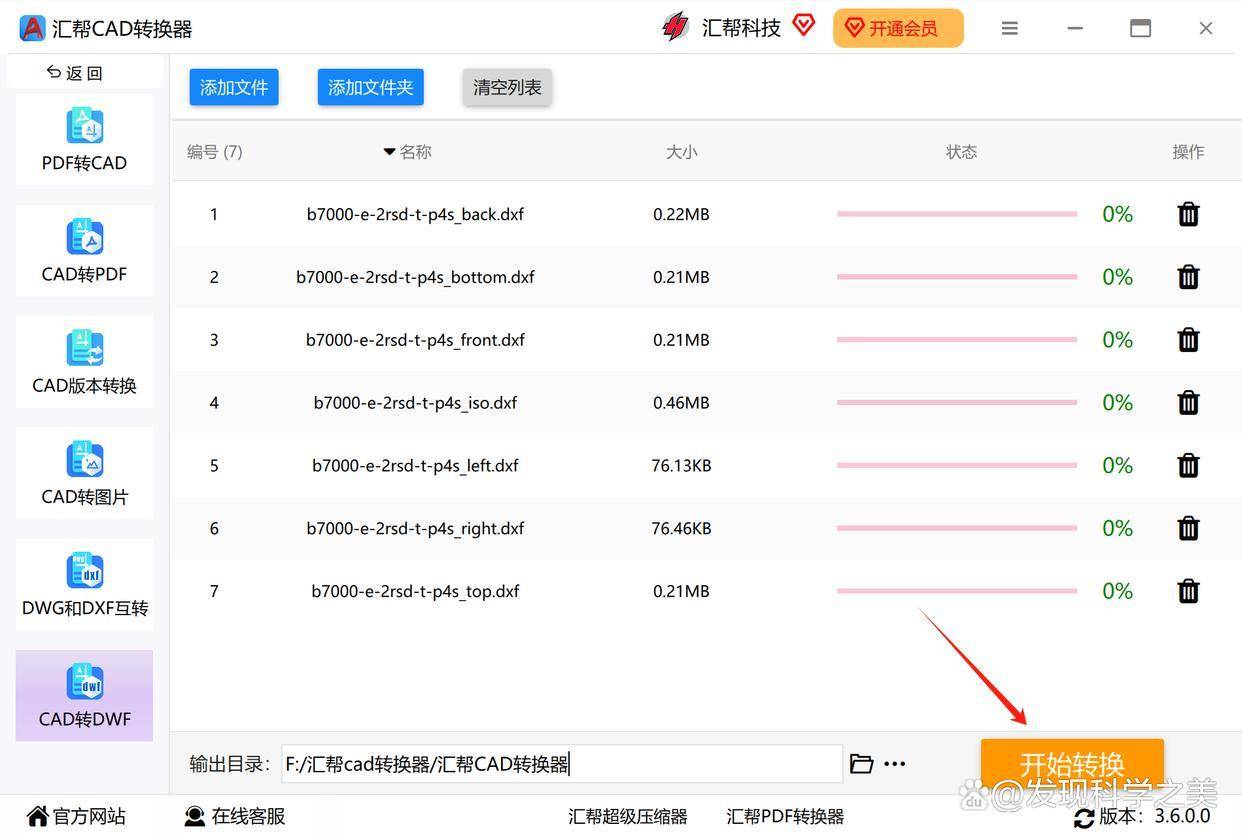
Task: Select file name b7000-e-2rsd-t-p4s_left.dxf
Action: pyautogui.click(x=415, y=465)
